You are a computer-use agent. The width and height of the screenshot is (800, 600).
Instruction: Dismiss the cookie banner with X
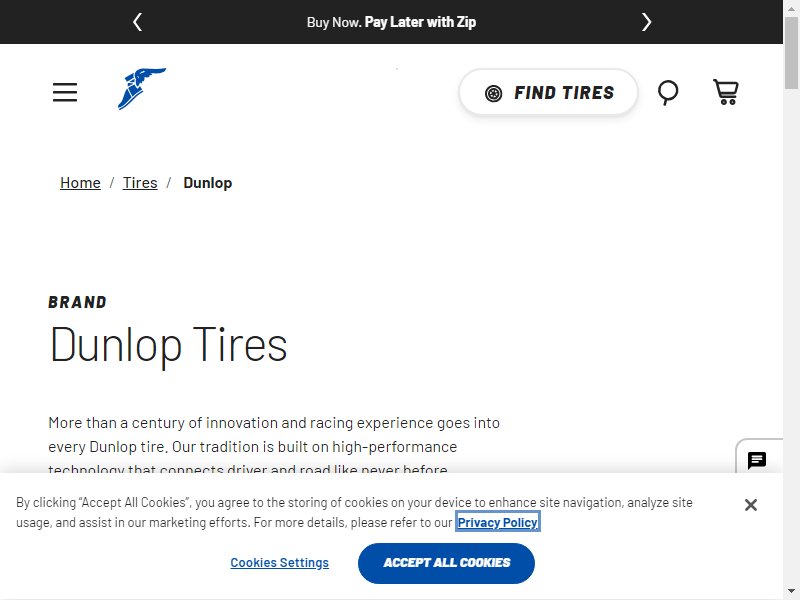pyautogui.click(x=751, y=505)
